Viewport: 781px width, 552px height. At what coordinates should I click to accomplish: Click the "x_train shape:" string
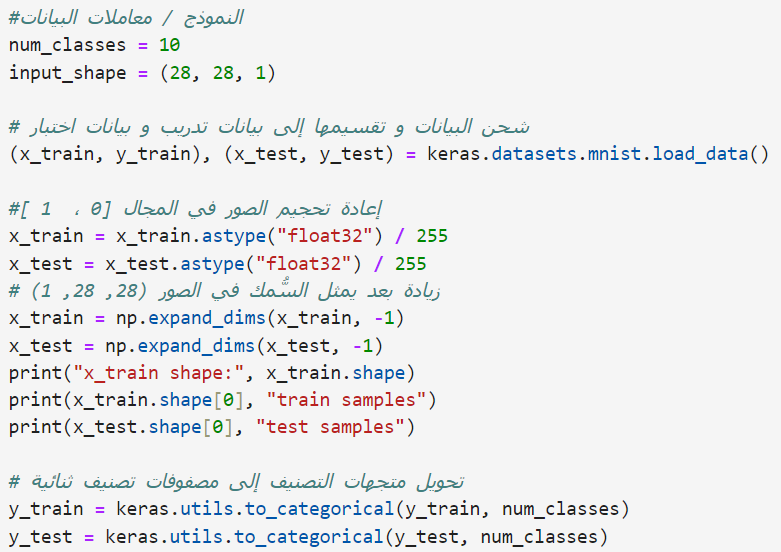158,373
